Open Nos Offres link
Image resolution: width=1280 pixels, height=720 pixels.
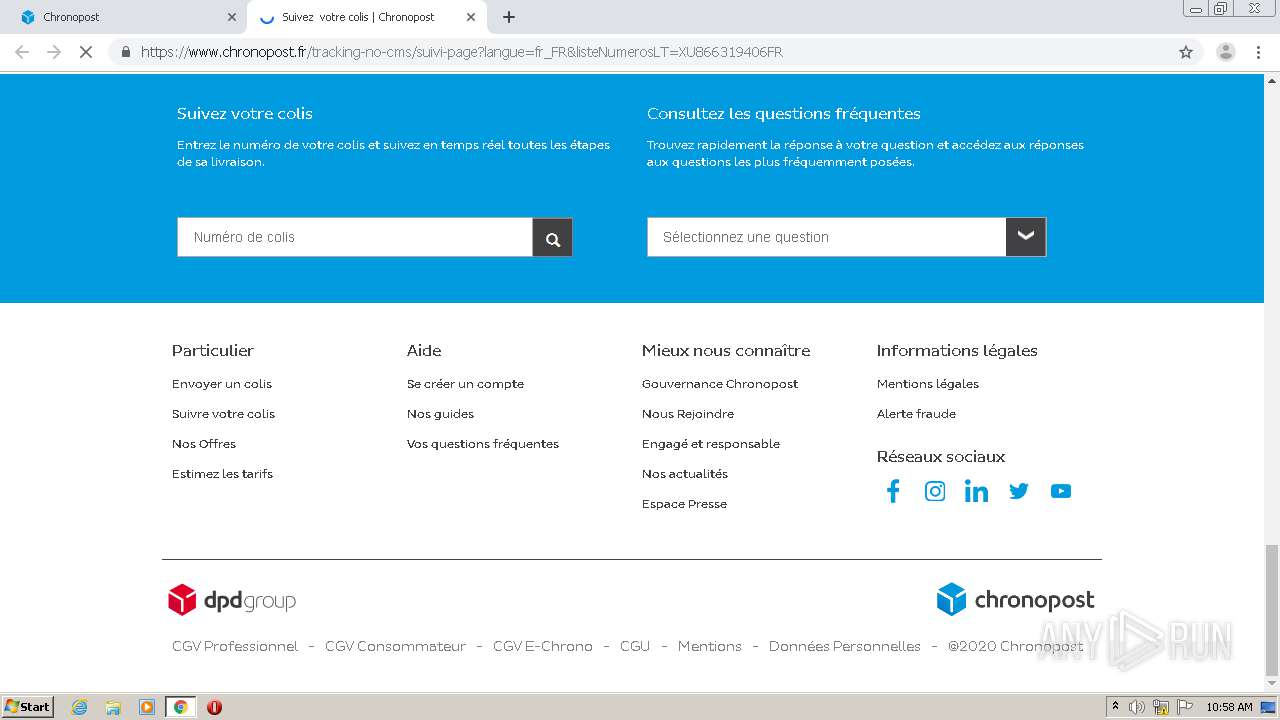coord(204,444)
